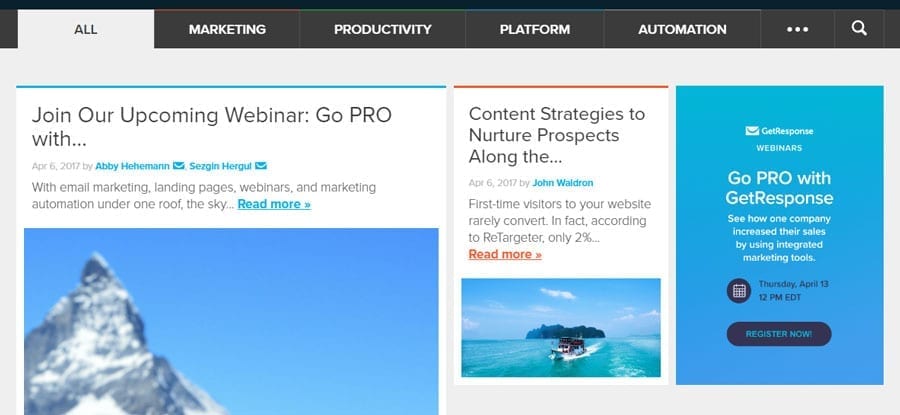
Task: Select the ALL tab
Action: point(86,29)
